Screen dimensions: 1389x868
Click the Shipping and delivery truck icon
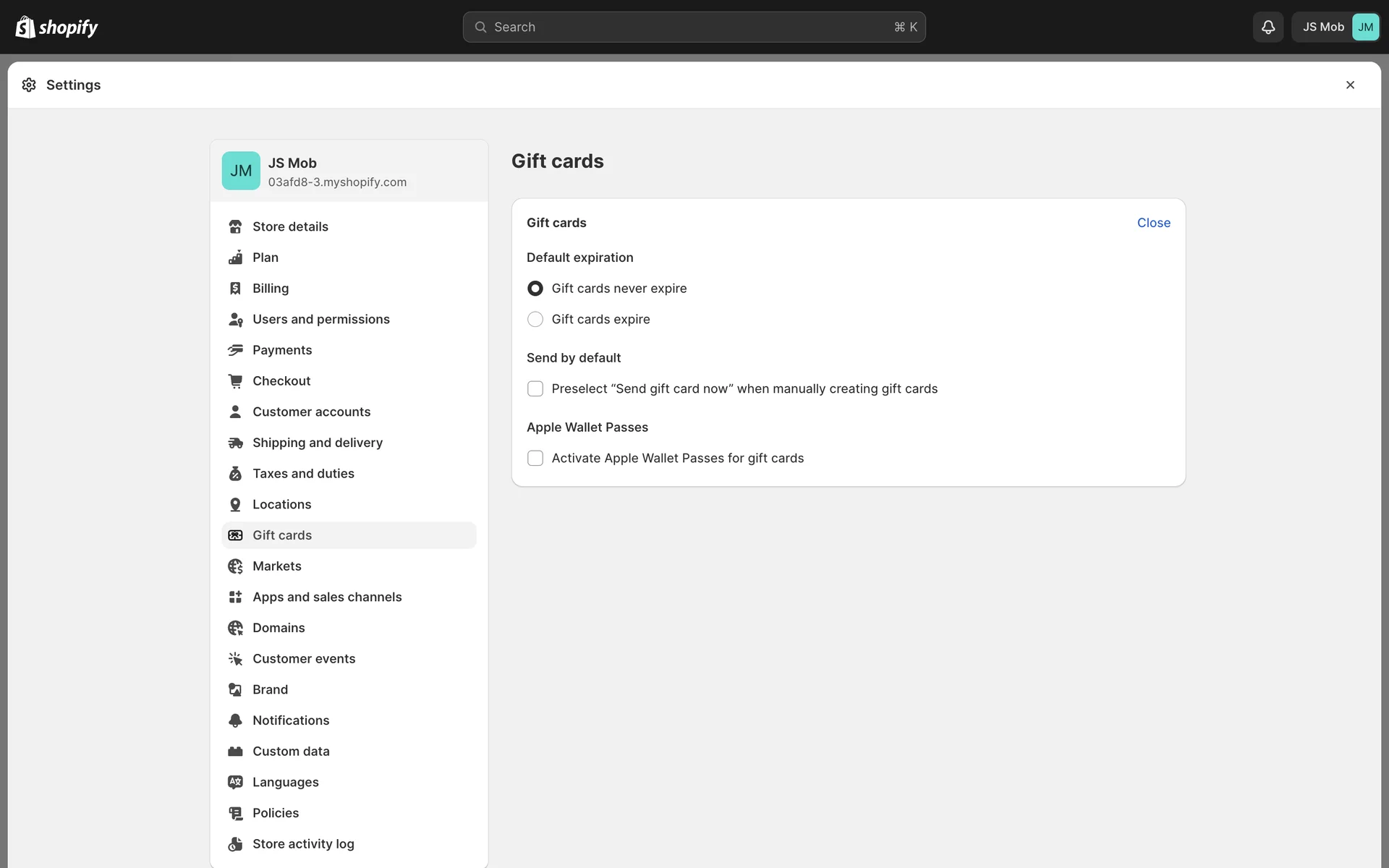[235, 443]
